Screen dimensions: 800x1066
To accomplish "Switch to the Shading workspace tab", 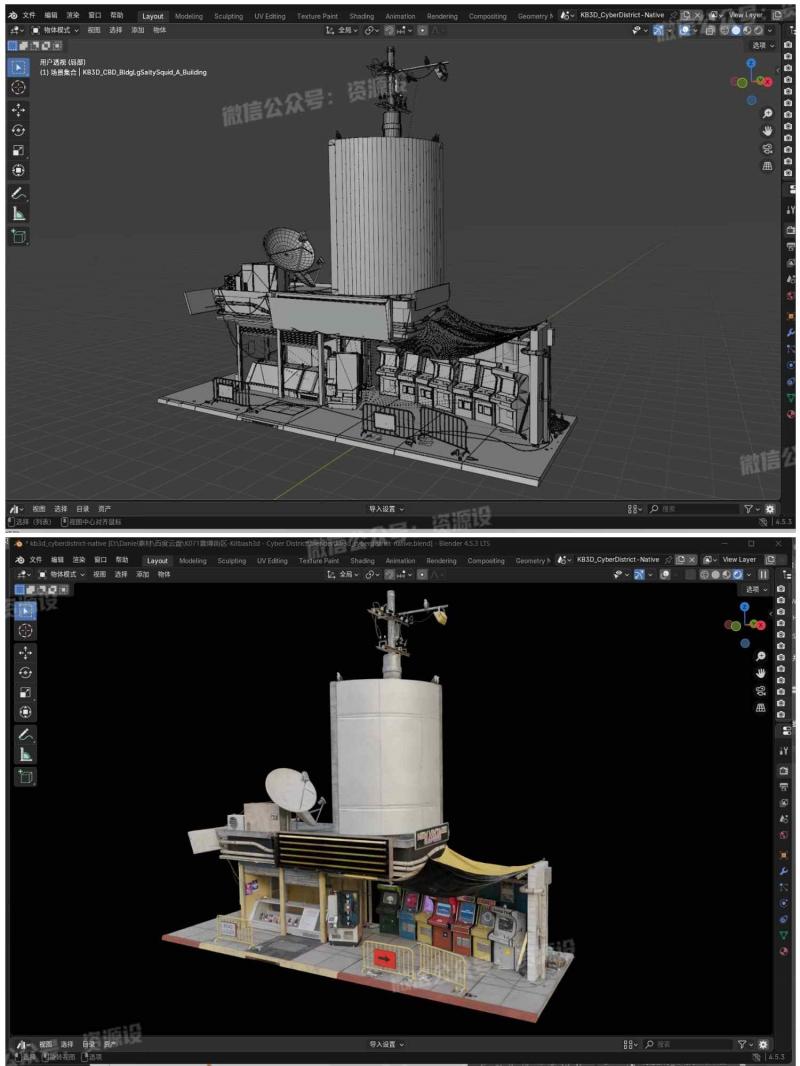I will (x=361, y=15).
